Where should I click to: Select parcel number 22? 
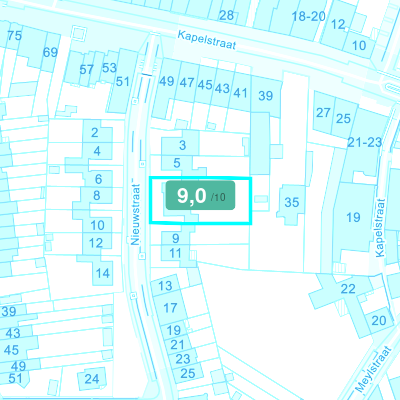[x=348, y=289]
